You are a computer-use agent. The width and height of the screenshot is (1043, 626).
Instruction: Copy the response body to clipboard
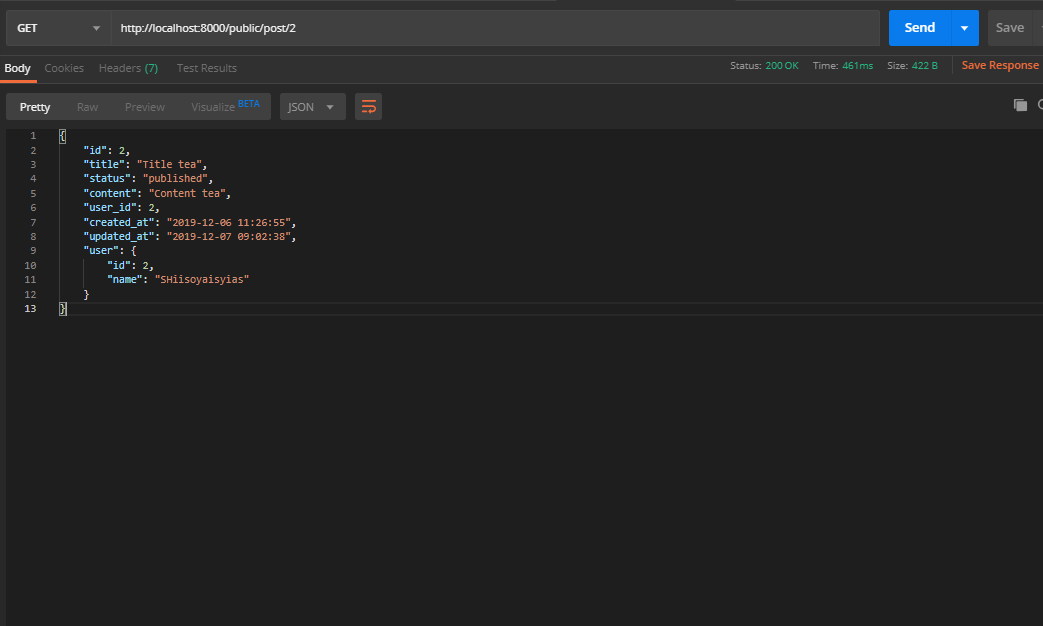click(1020, 104)
